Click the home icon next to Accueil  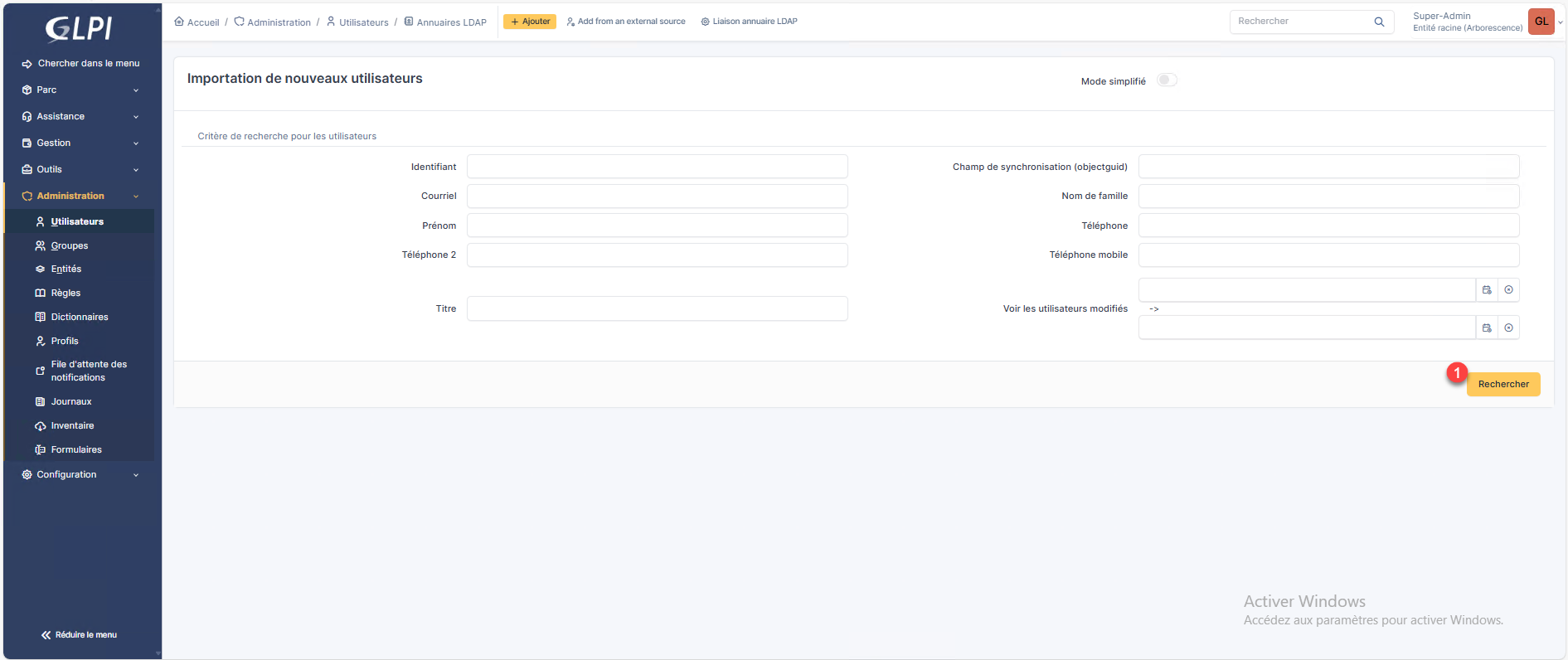(x=179, y=22)
